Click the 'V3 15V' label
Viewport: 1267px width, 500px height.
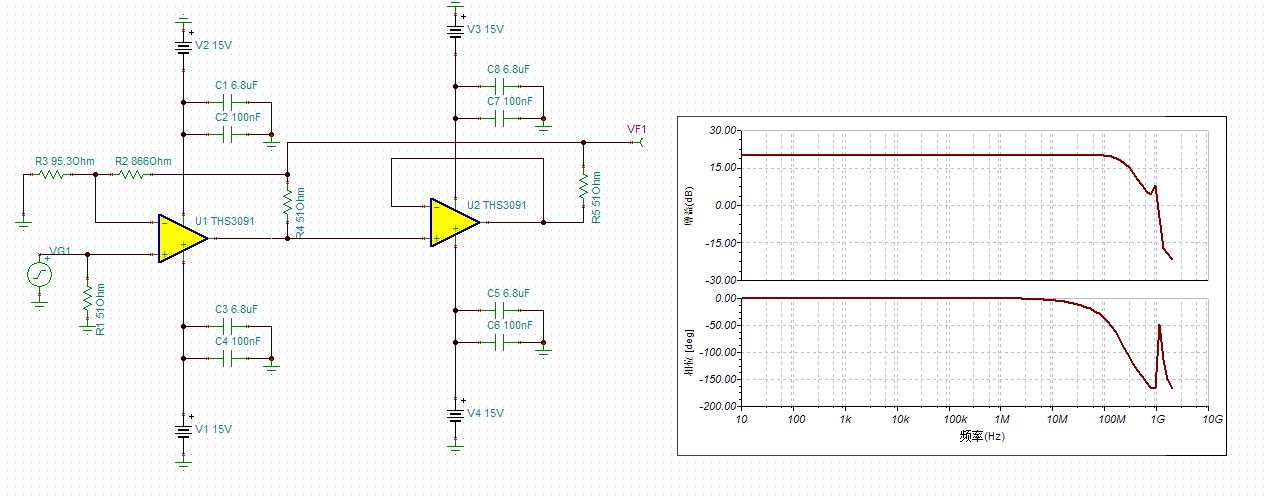(486, 29)
